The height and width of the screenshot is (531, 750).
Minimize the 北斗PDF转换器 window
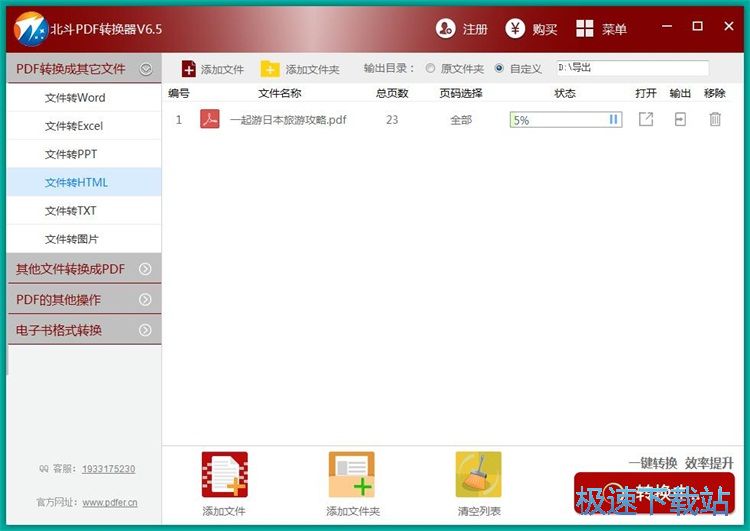tap(667, 26)
